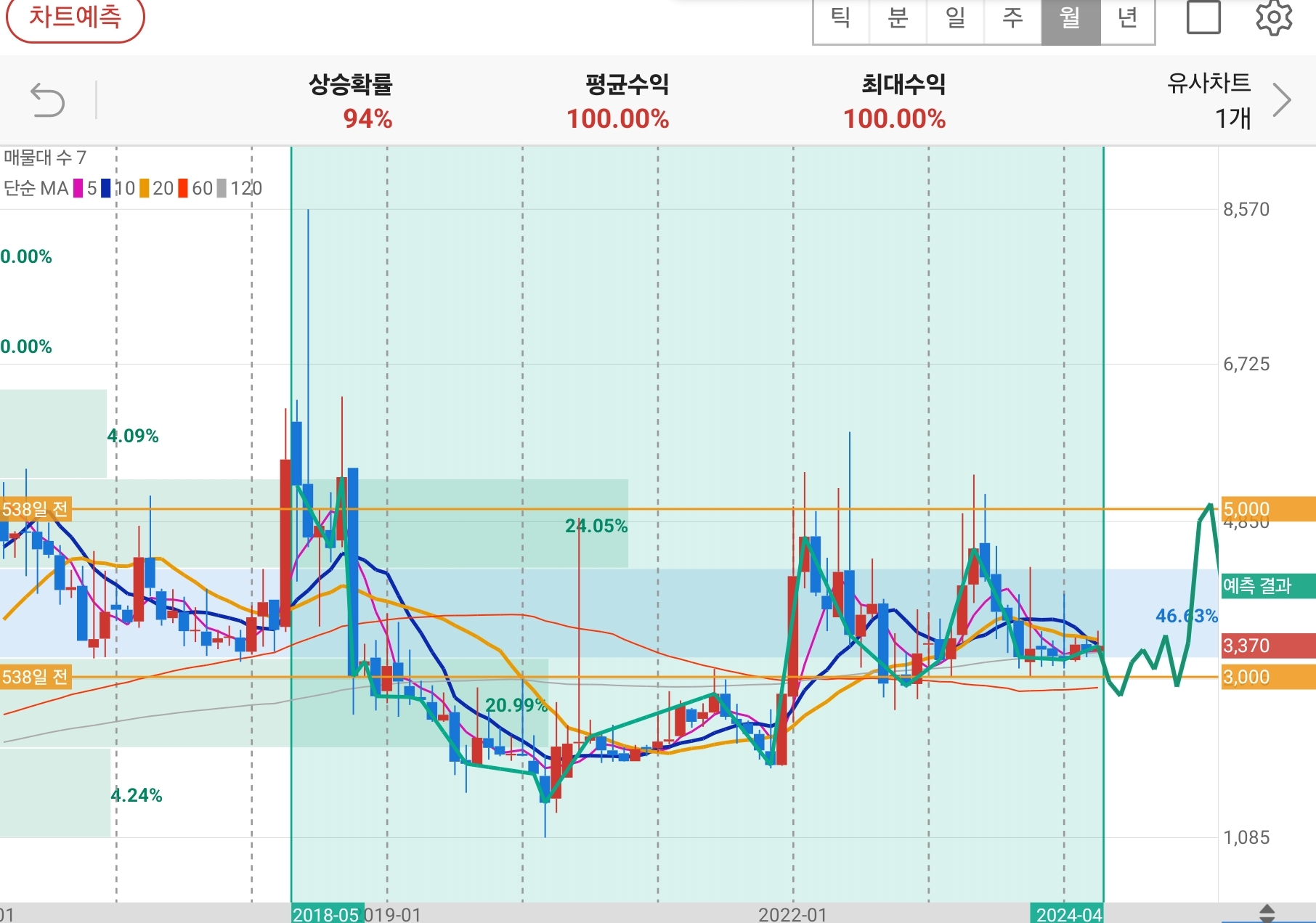Expand similar charts with right chevron
Viewport: 1316px width, 923px height.
coord(1282,100)
